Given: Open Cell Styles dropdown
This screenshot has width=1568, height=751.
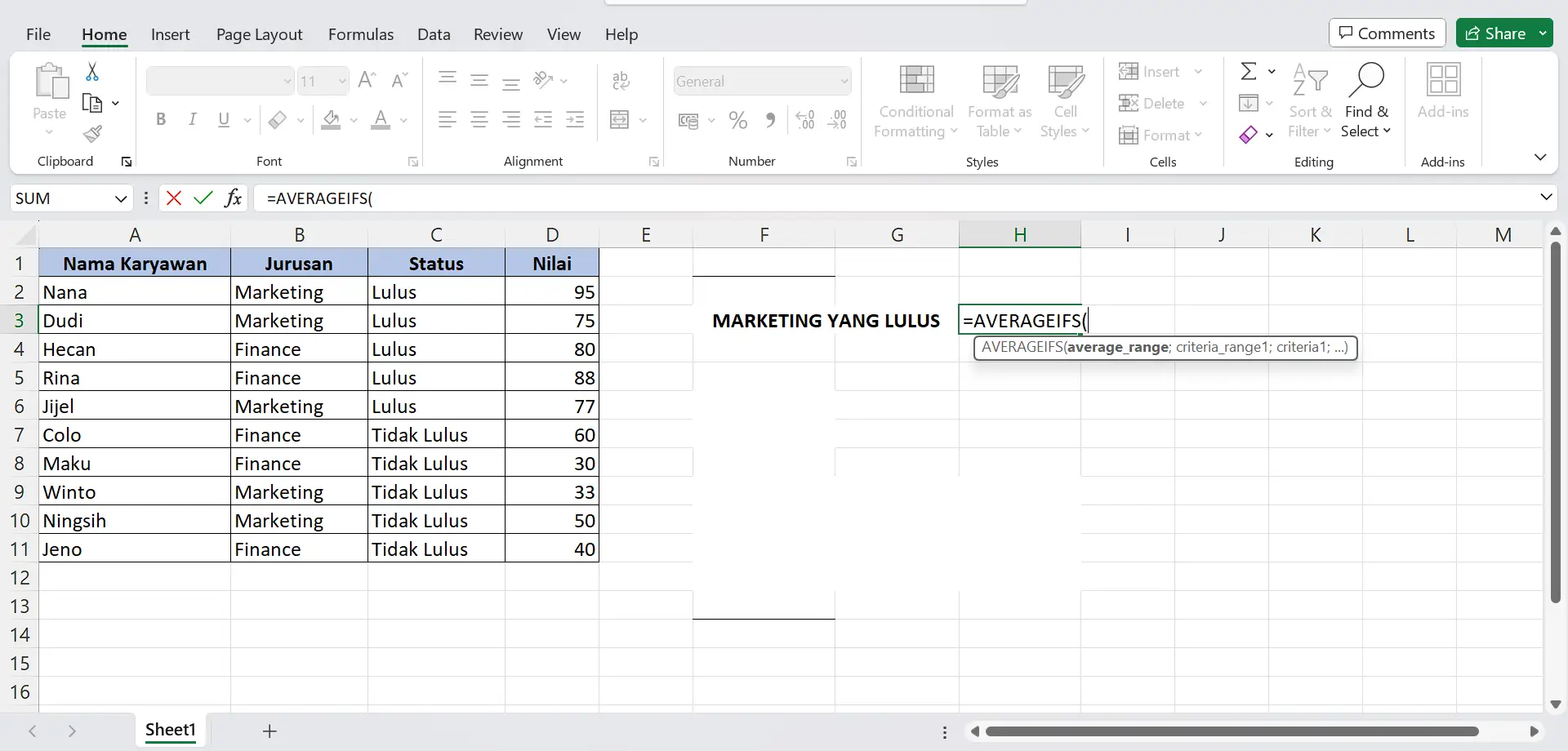Looking at the screenshot, I should coord(1065,102).
